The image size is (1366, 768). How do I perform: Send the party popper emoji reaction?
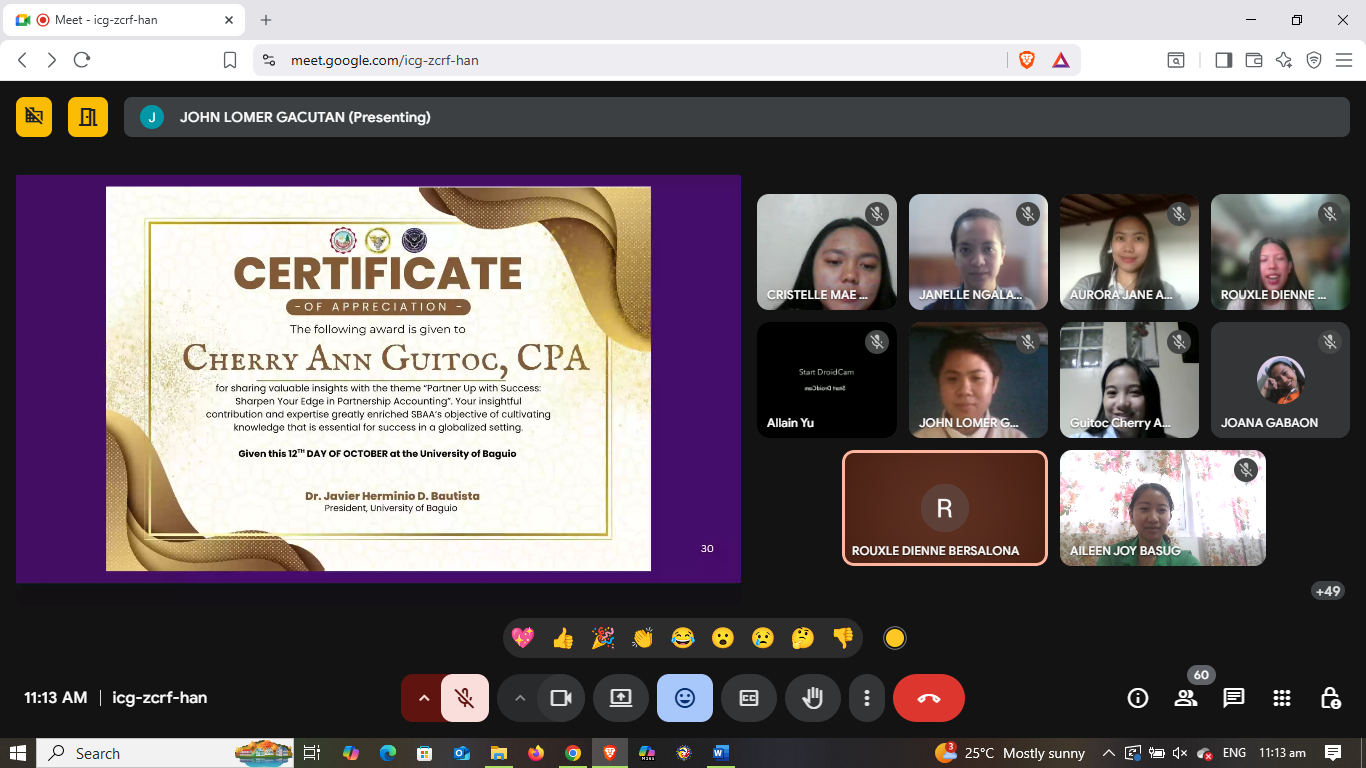click(603, 638)
